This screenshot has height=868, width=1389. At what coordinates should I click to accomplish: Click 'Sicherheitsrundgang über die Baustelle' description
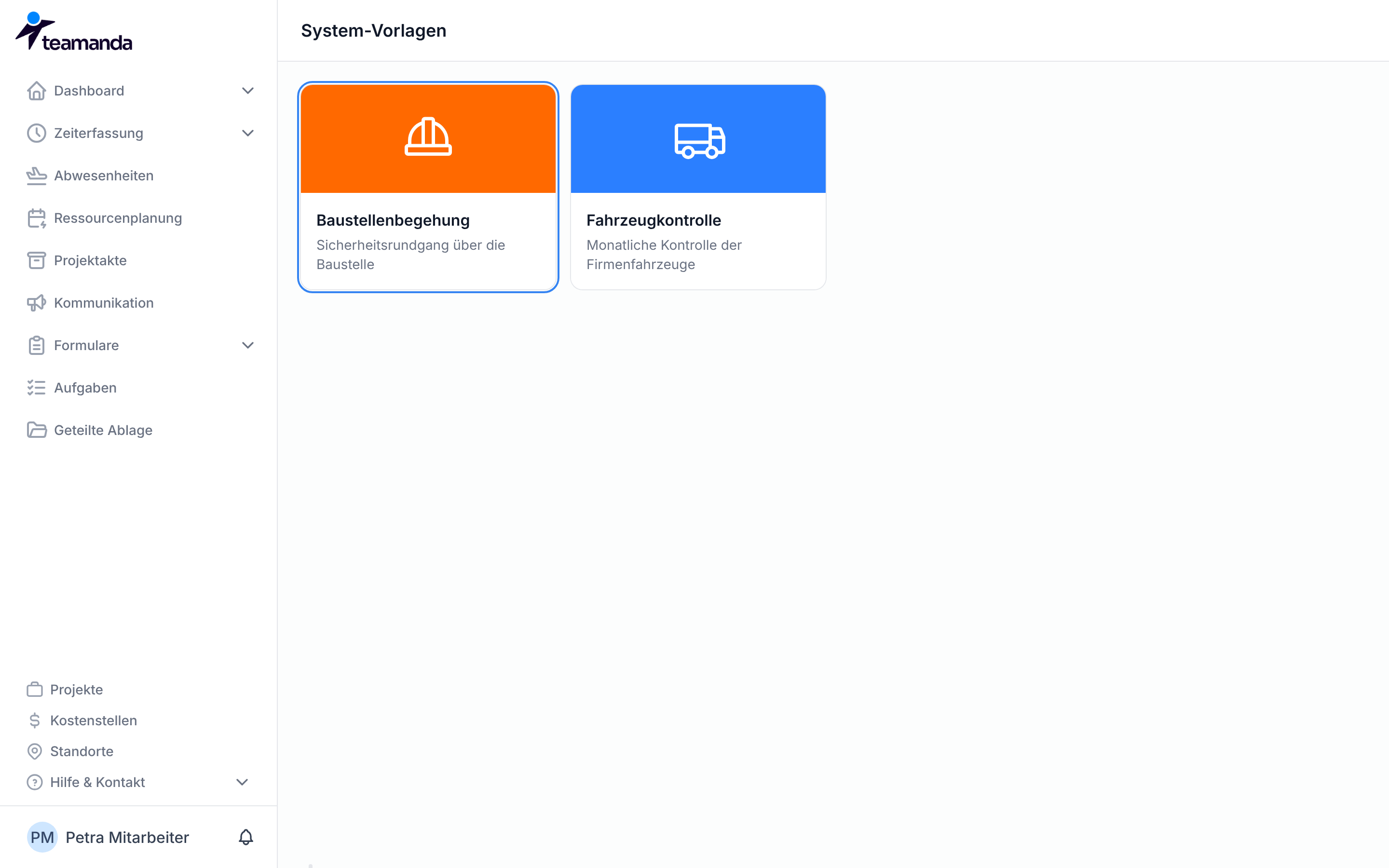click(411, 255)
